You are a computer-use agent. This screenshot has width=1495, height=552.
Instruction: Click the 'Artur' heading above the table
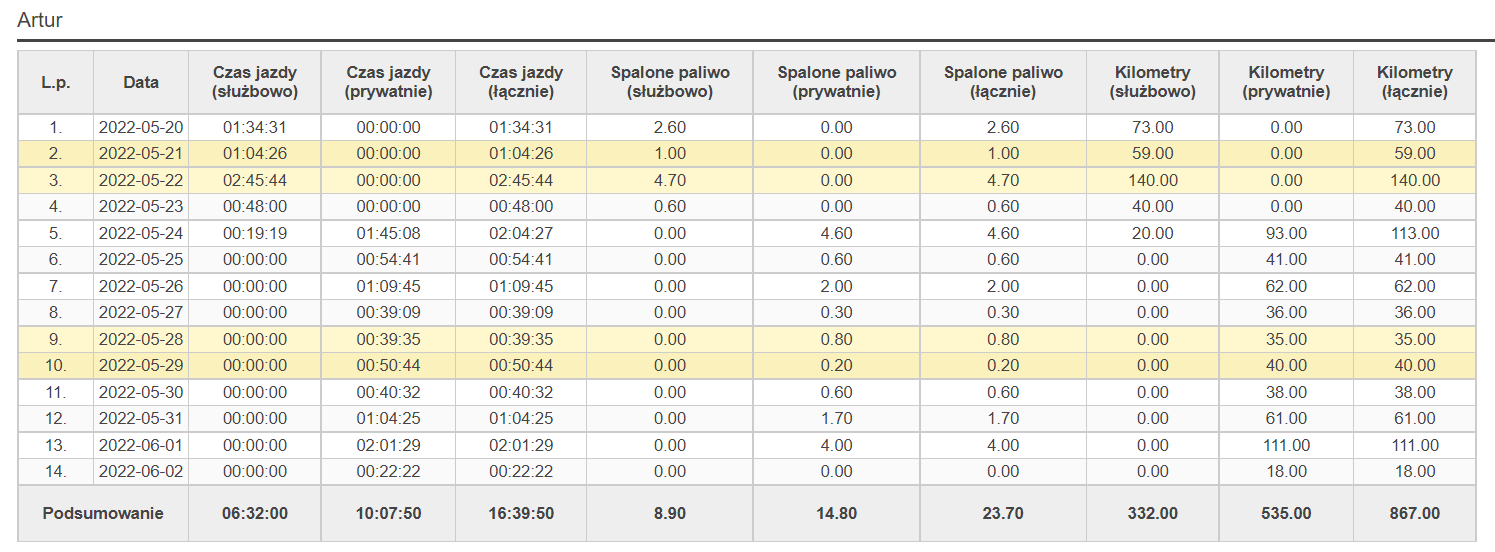coord(39,19)
